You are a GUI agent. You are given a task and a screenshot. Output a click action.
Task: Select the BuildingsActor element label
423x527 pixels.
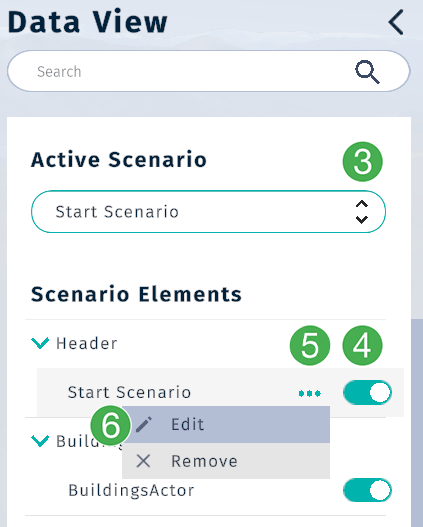tap(131, 490)
